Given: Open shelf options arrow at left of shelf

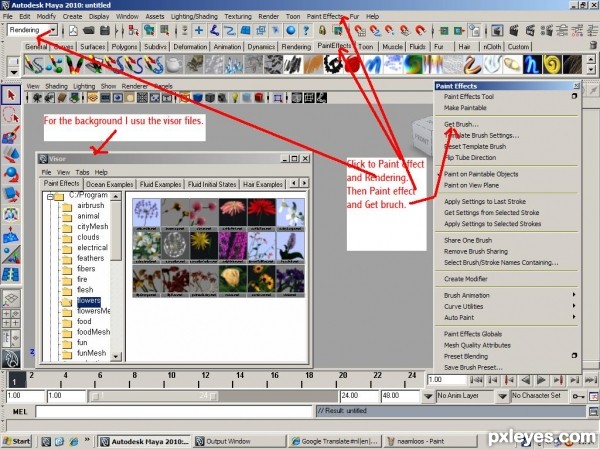Looking at the screenshot, I should pyautogui.click(x=14, y=72).
